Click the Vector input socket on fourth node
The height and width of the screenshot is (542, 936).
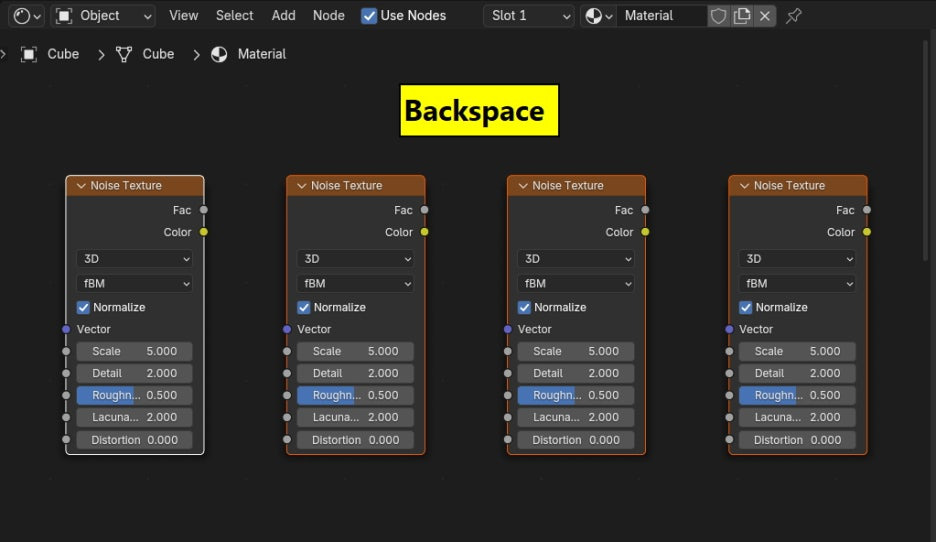click(729, 329)
